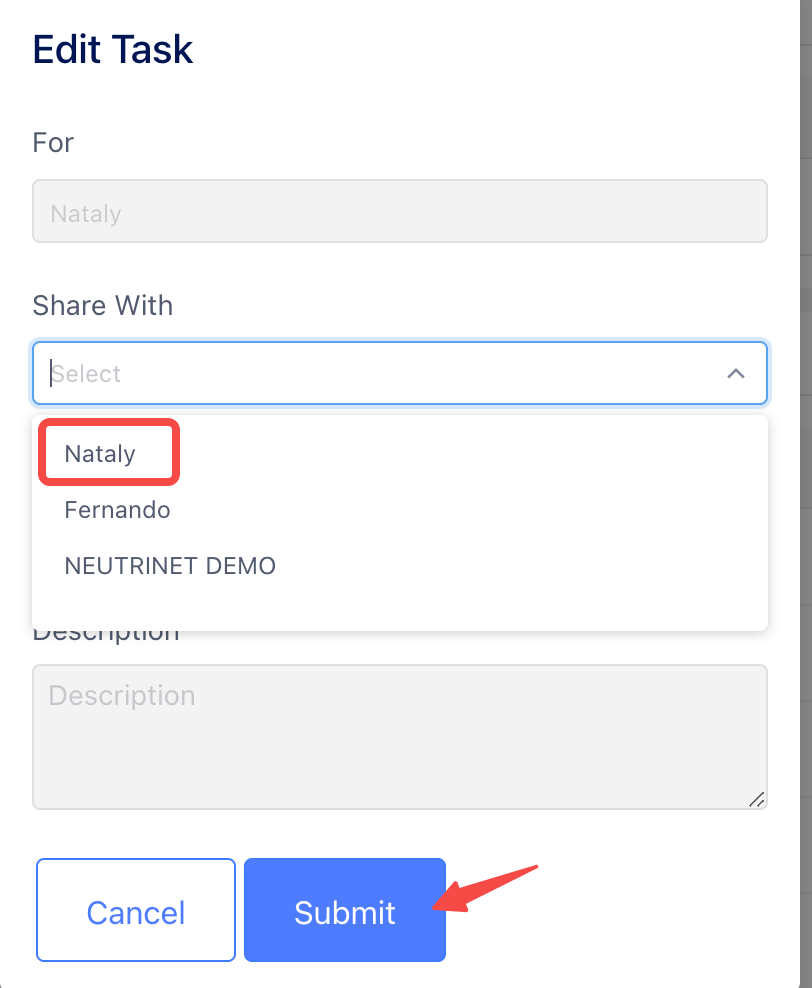Screen dimensions: 812x988
Task: Click the Select placeholder text
Action: pyautogui.click(x=86, y=374)
